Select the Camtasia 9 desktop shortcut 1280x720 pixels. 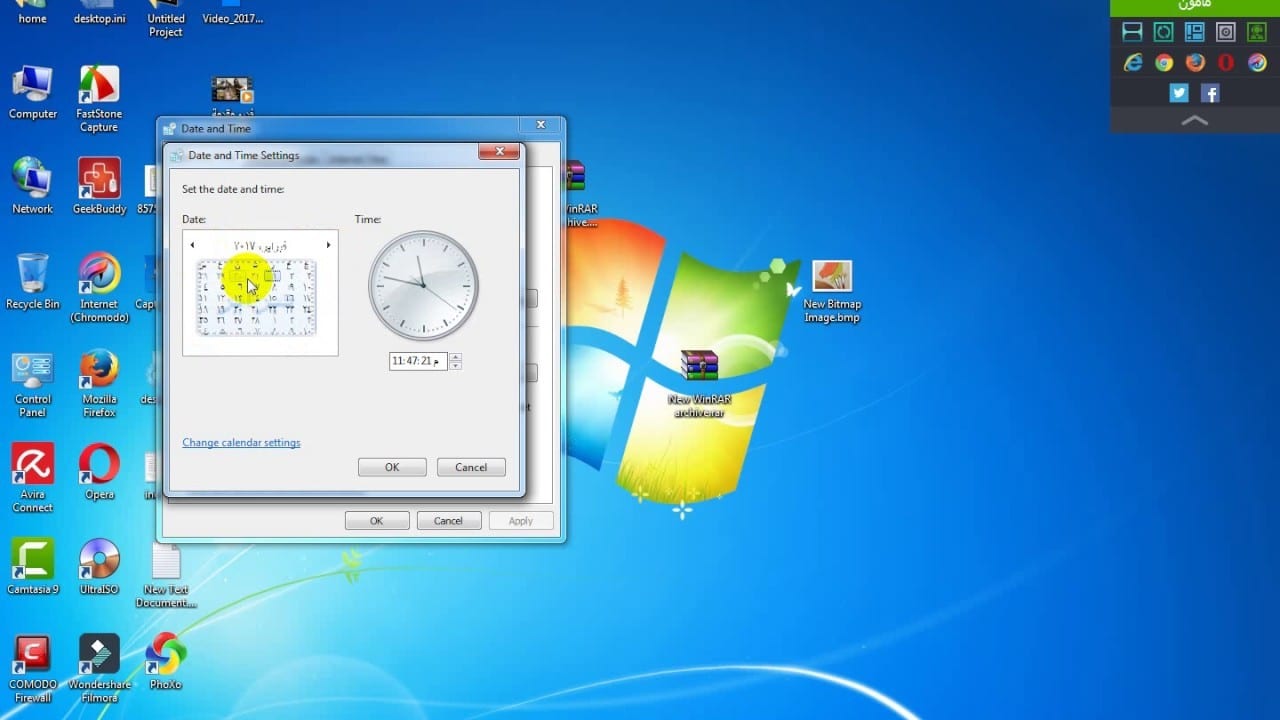tap(33, 566)
